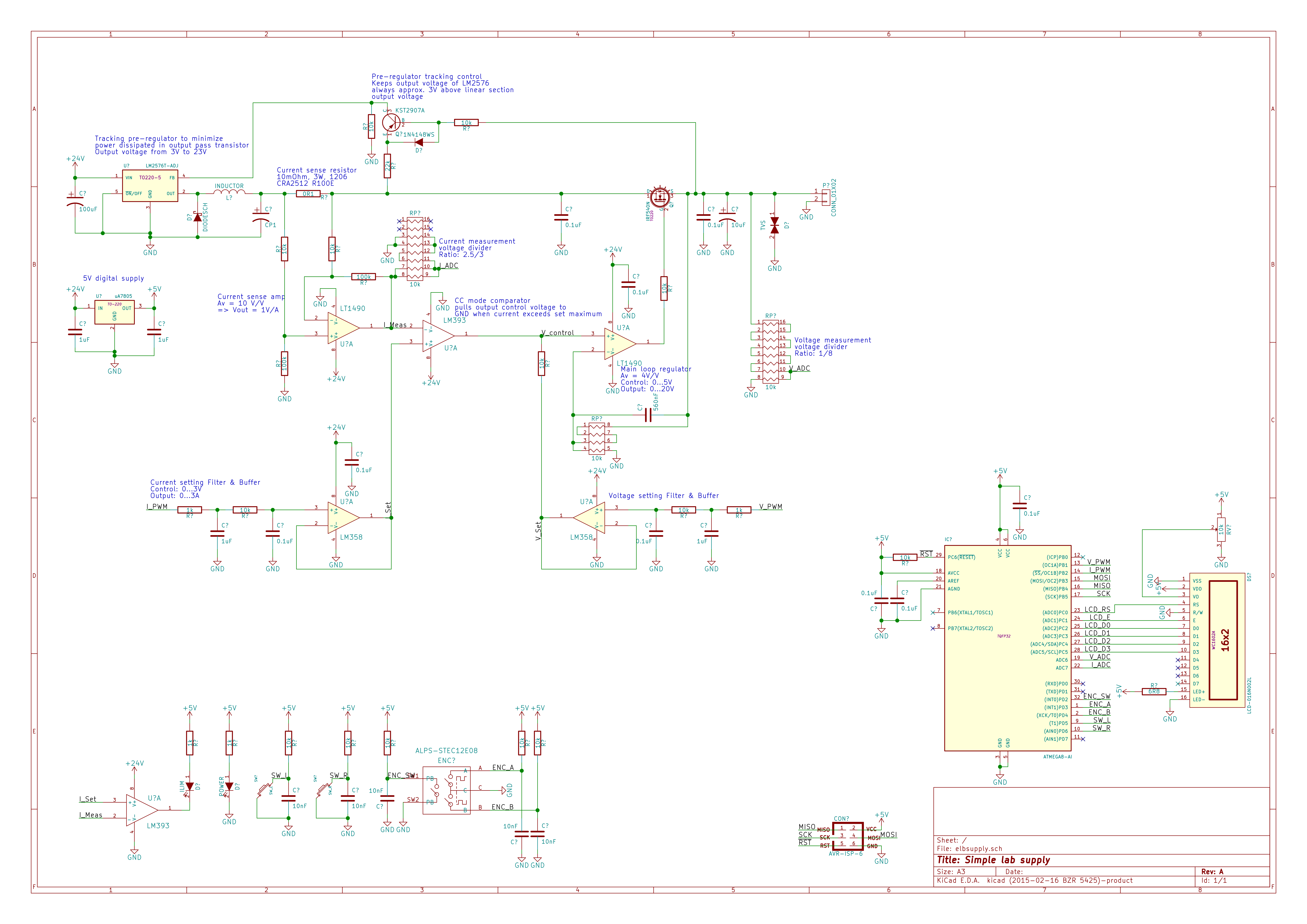
Task: Click the KiCad E.D.A. version text
Action: (1035, 881)
